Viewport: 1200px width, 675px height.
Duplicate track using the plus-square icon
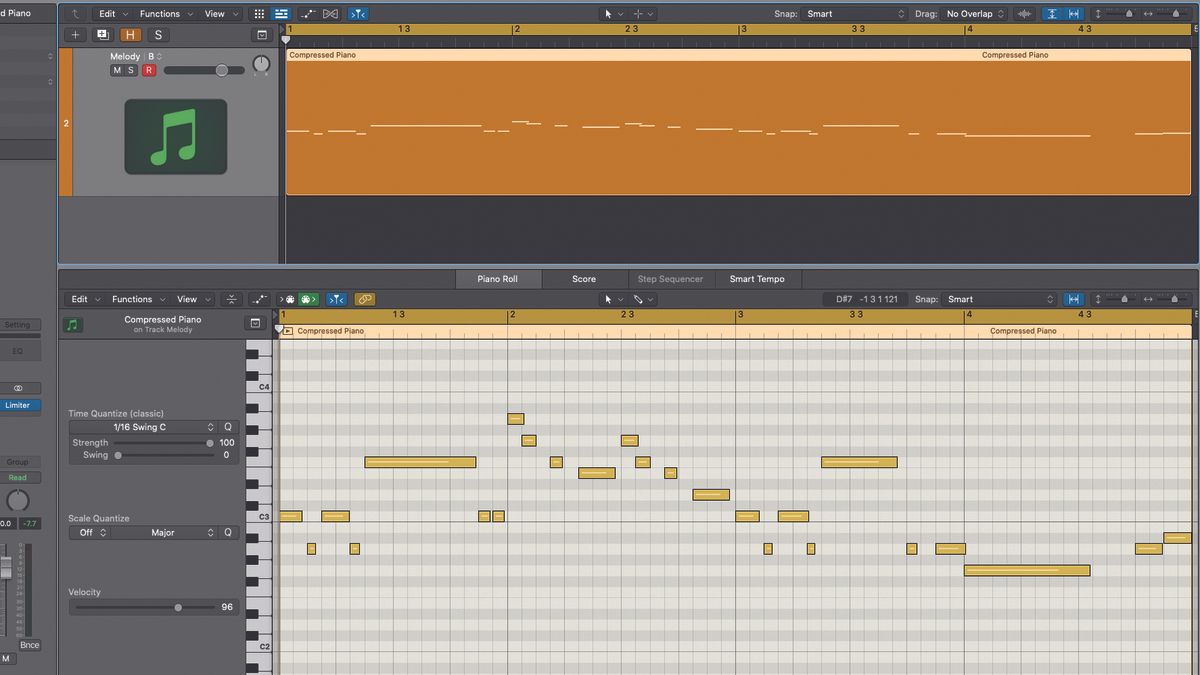(102, 35)
